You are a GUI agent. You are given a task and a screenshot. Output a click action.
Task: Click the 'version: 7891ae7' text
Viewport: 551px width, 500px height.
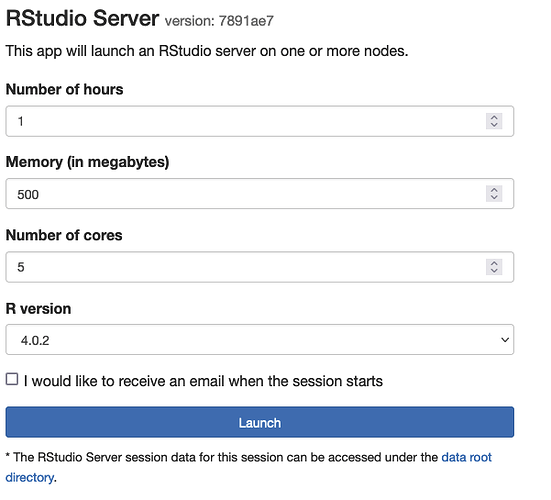coord(219,21)
